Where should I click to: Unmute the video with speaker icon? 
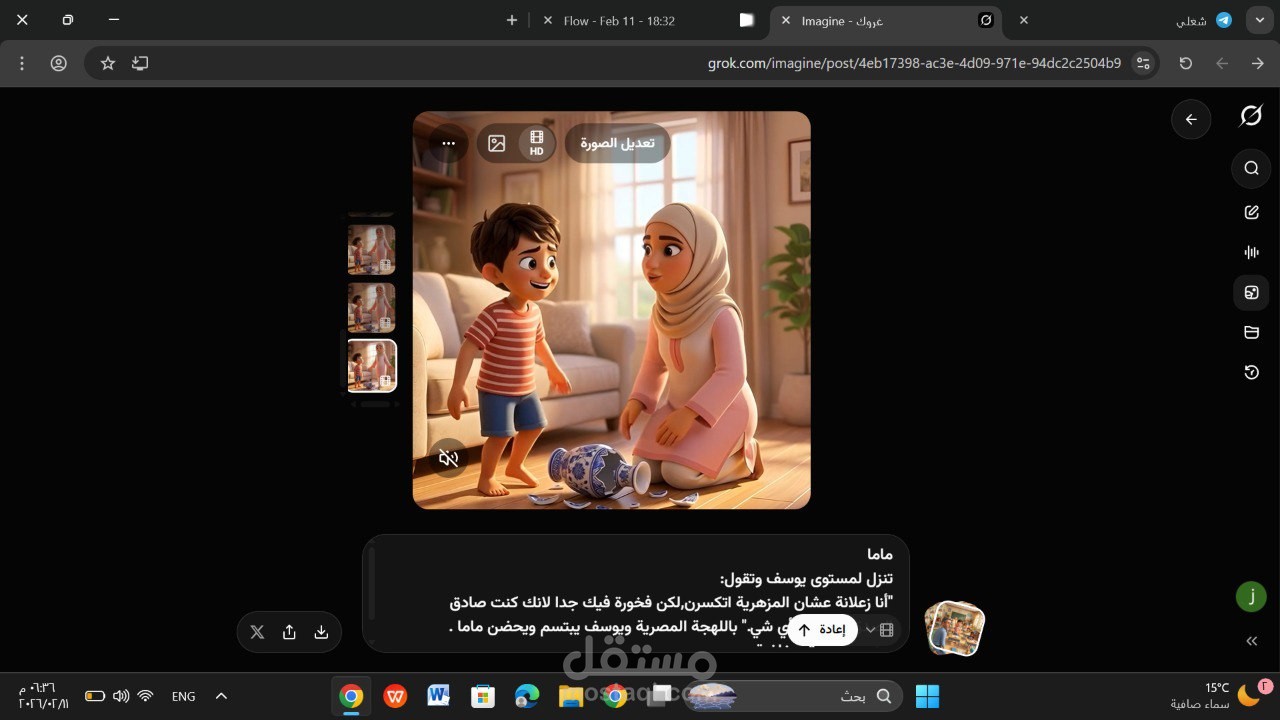[449, 458]
